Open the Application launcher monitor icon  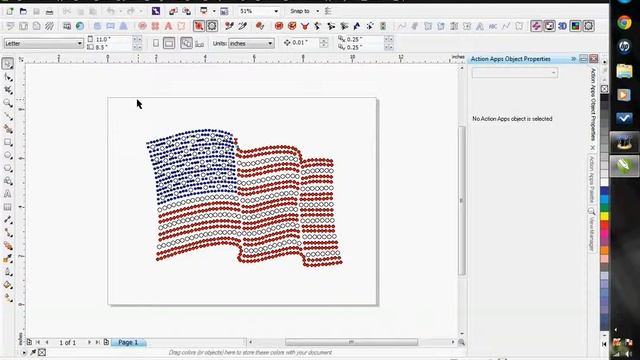(x=204, y=11)
